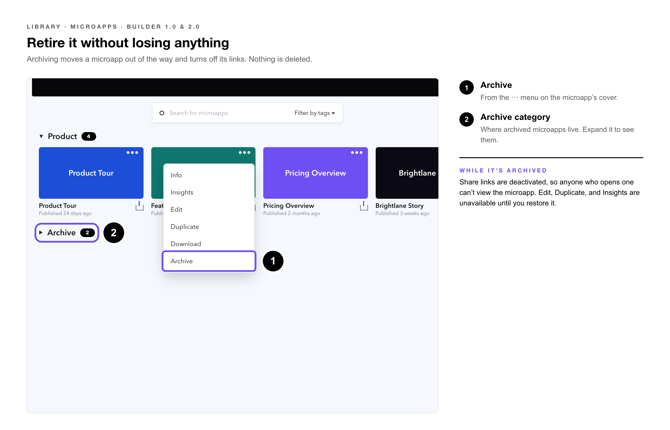Image resolution: width=670 pixels, height=430 pixels.
Task: Click the search magnifier icon
Action: coord(162,113)
